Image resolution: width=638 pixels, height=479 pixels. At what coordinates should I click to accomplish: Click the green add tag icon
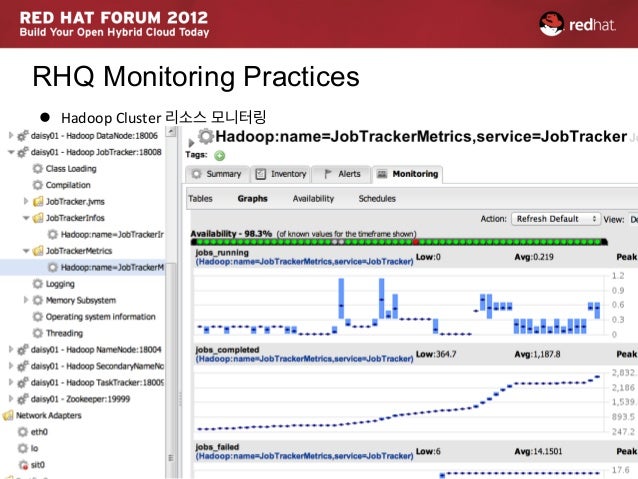[220, 155]
